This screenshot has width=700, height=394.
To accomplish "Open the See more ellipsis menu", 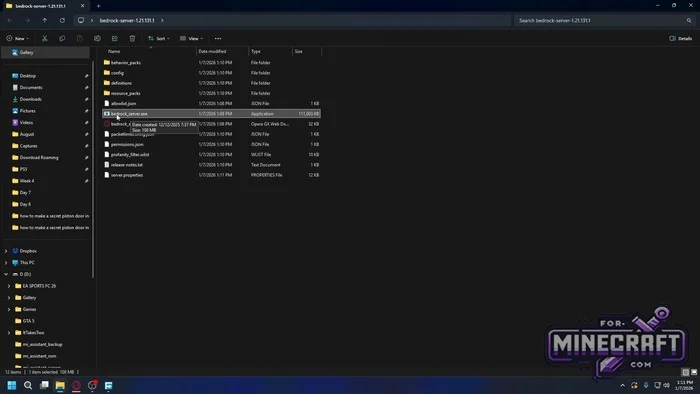I will (x=218, y=38).
